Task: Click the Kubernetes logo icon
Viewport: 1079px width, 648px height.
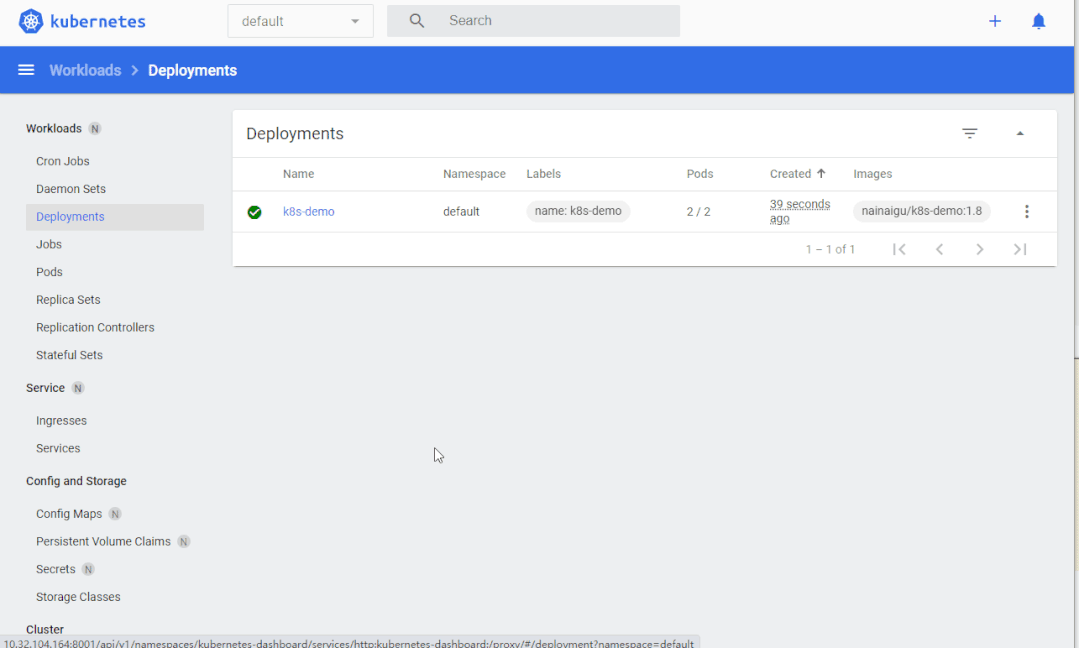Action: point(31,21)
